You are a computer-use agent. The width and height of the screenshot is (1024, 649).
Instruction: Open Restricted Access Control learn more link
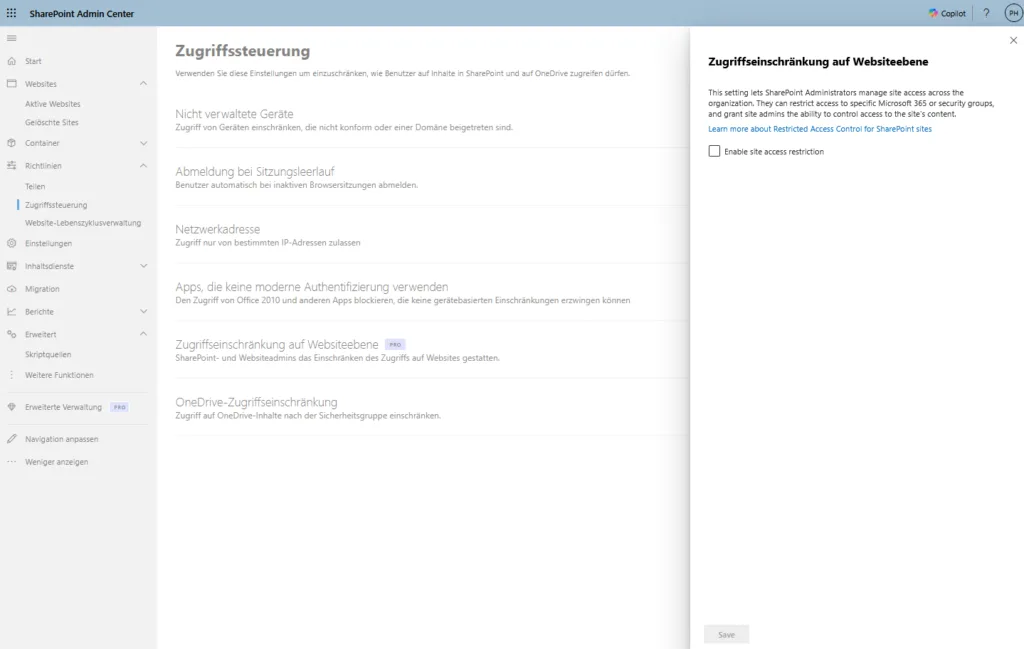coord(819,129)
